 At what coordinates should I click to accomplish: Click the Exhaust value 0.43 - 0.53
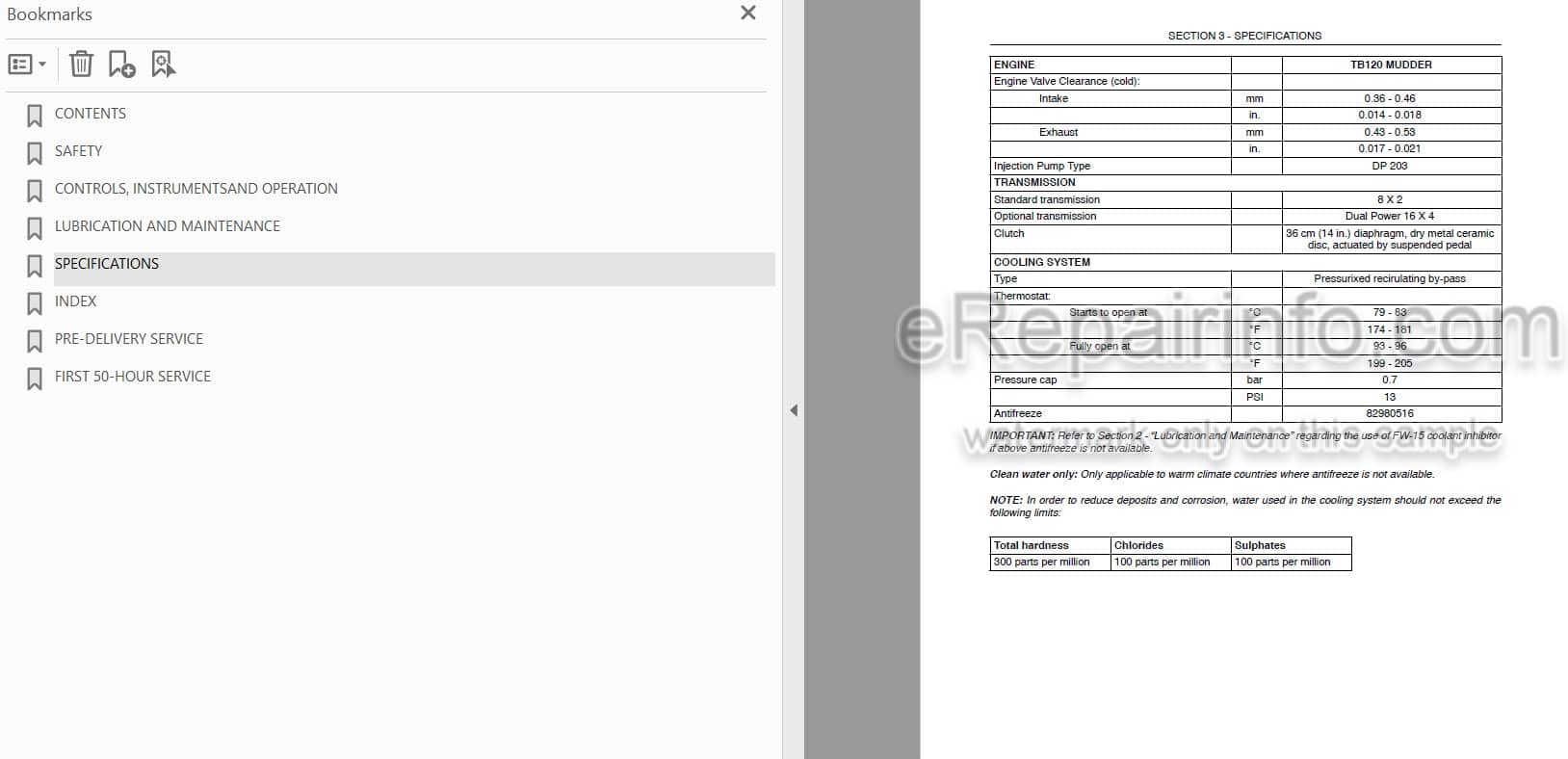1390,132
